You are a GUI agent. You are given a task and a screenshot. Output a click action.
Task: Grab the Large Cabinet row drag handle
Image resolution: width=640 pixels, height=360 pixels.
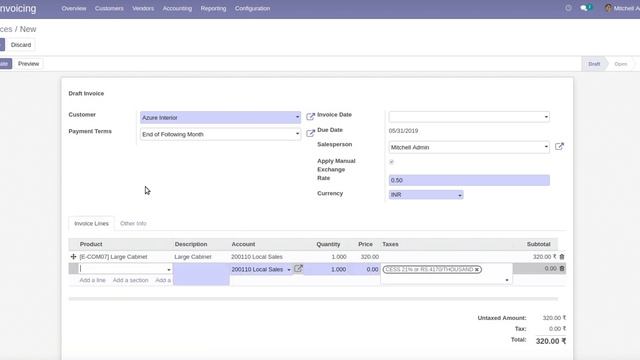(x=73, y=257)
